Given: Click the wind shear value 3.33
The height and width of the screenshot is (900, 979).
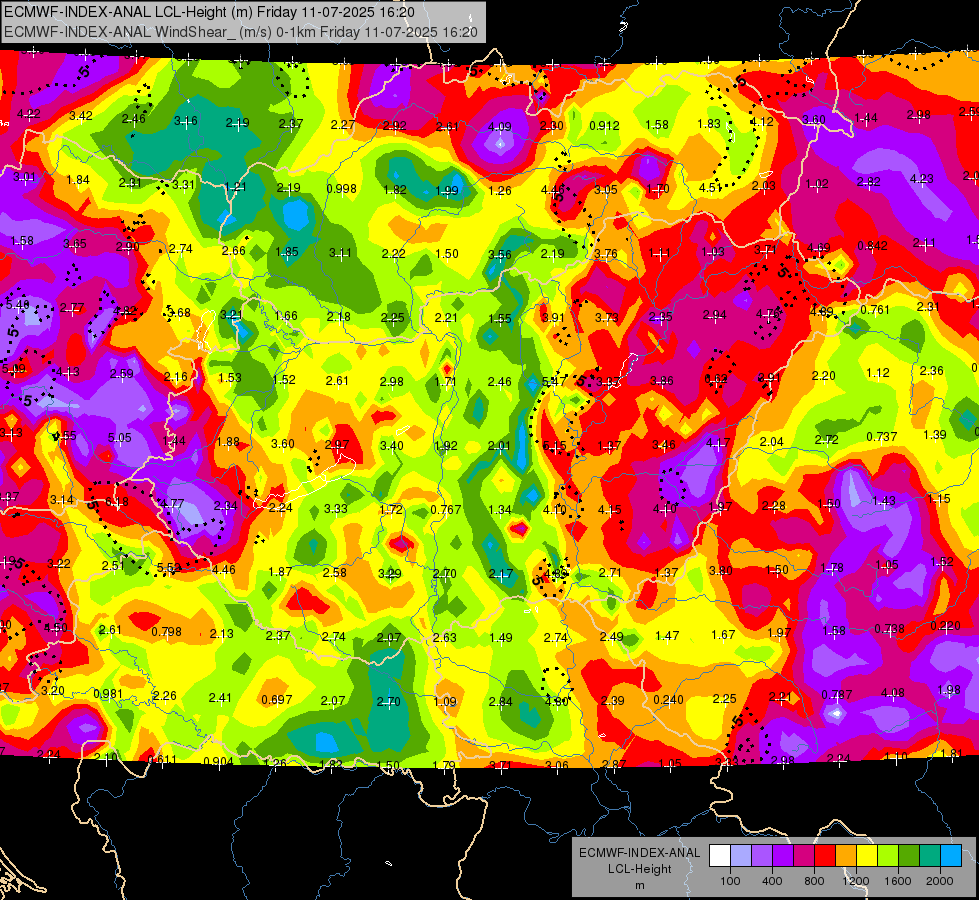Looking at the screenshot, I should pos(336,508).
